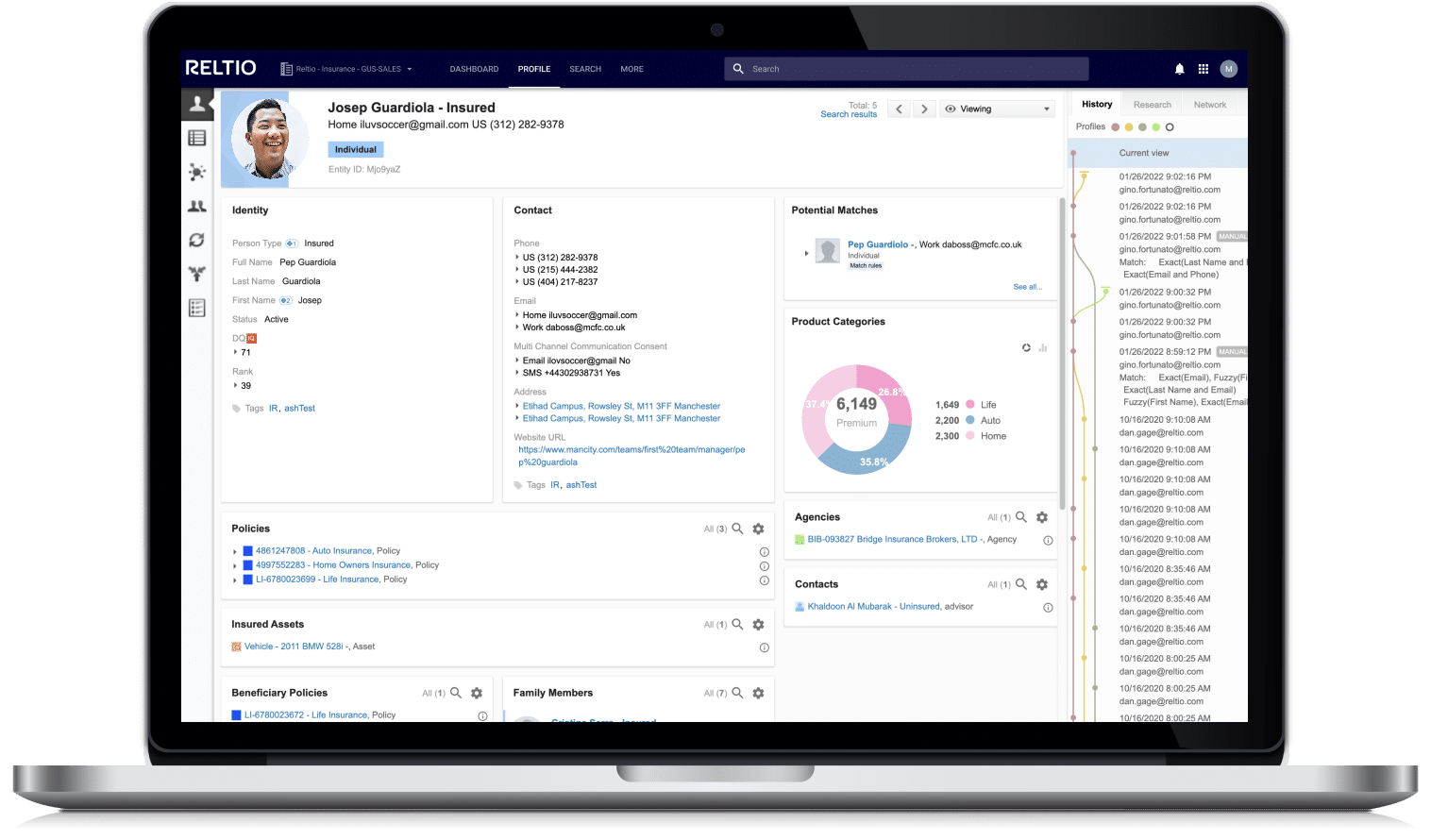
Task: Open Insured Assets settings gear
Action: point(758,624)
